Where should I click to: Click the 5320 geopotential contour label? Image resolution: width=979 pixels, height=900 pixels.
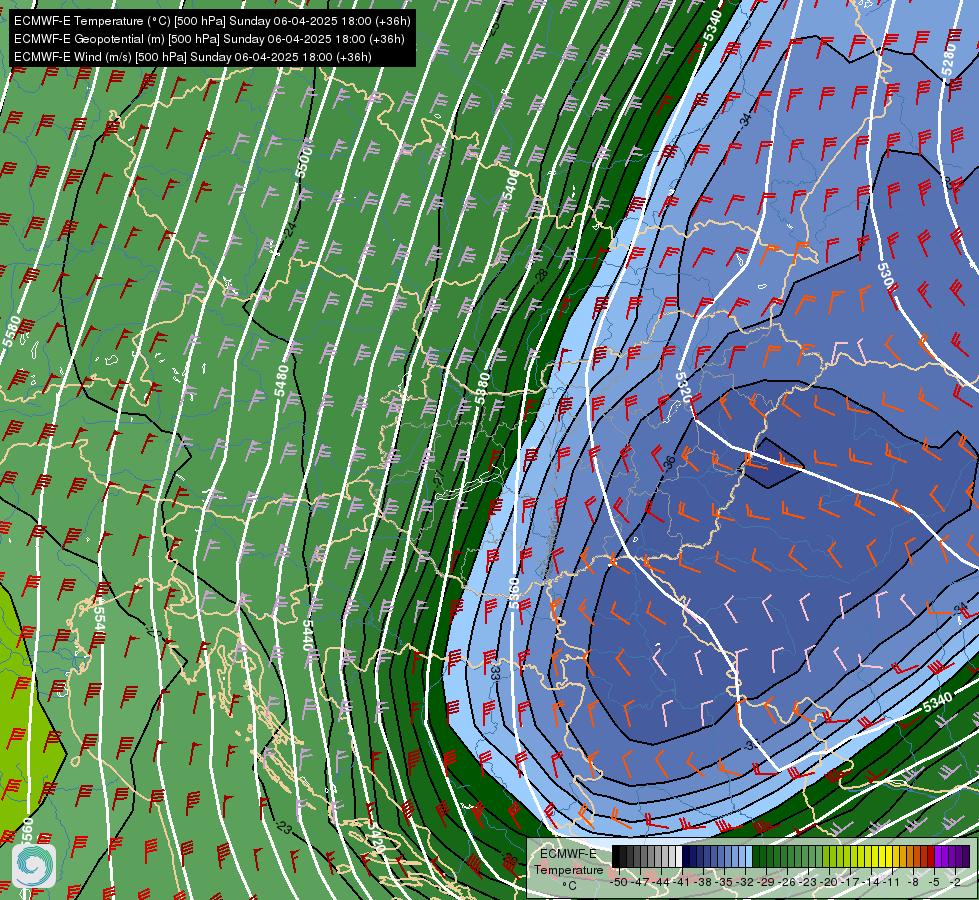tap(684, 387)
